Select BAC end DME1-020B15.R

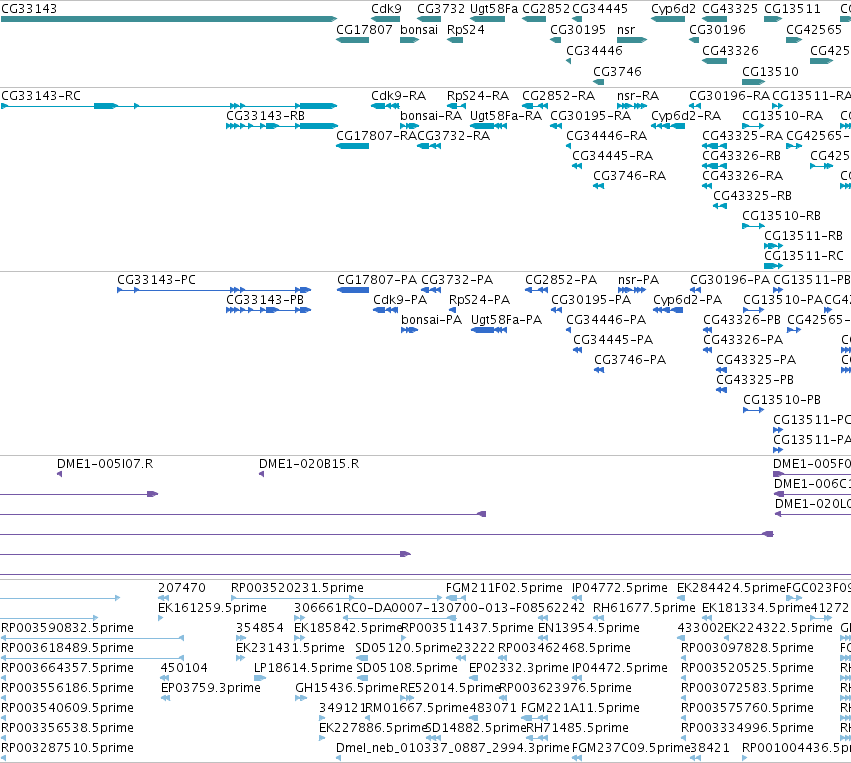309,464
